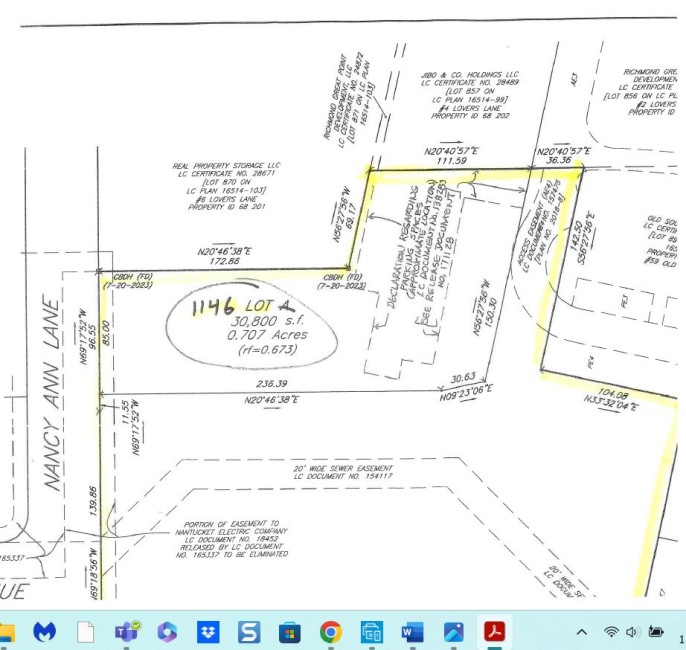Switch to Google Chrome

point(331,632)
